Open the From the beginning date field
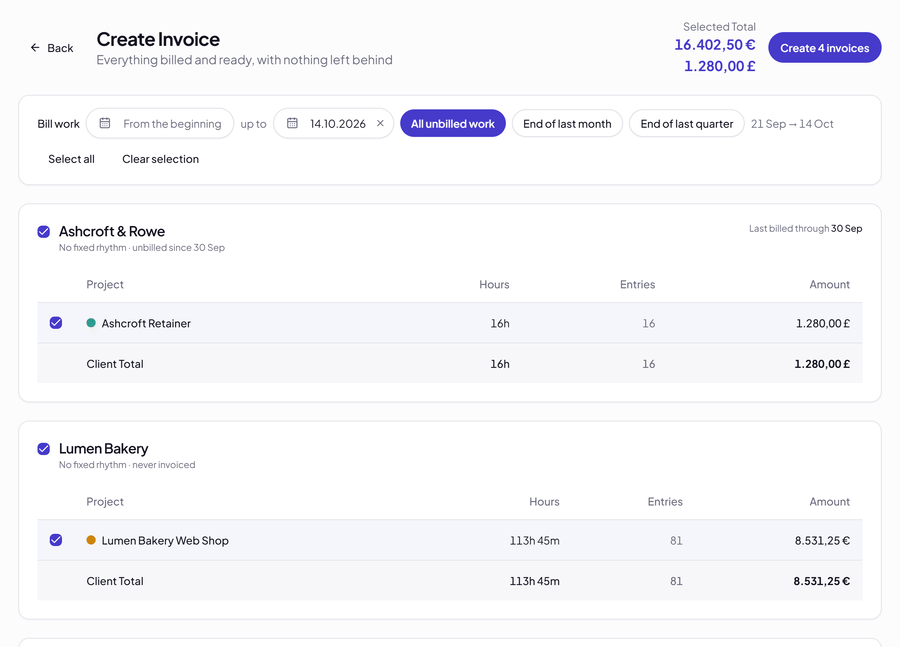 pyautogui.click(x=160, y=123)
